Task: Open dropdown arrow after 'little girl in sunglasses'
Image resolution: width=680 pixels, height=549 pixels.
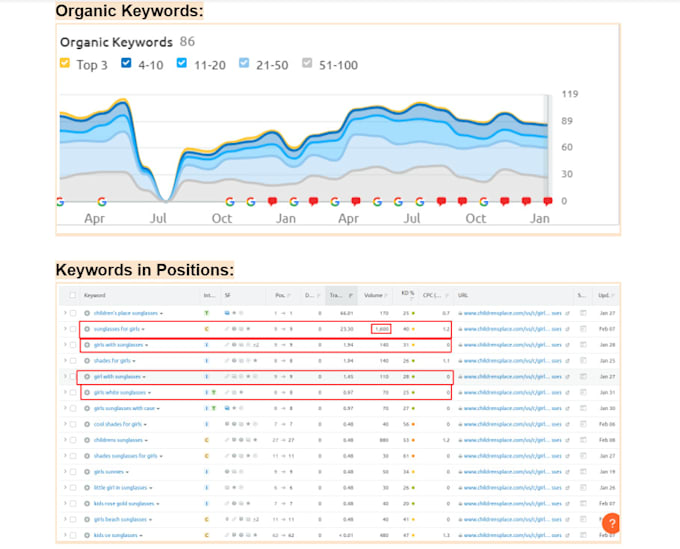Action: (150, 488)
